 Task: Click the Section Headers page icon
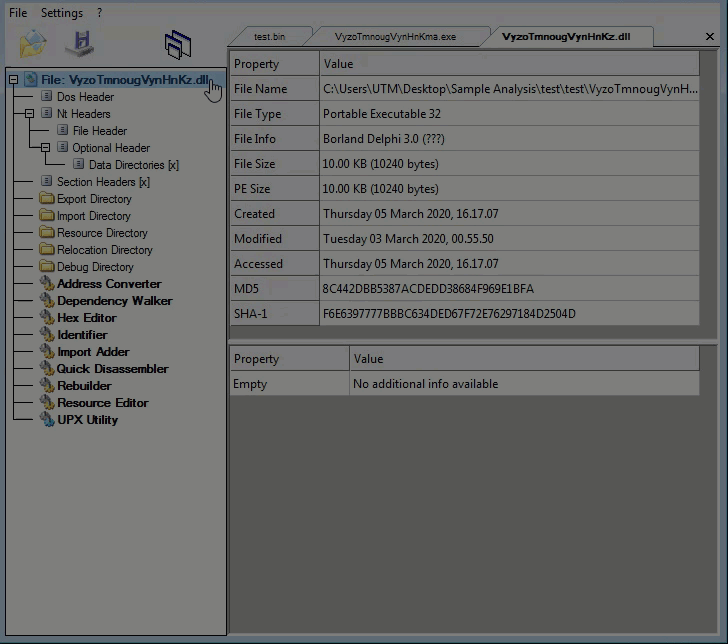click(46, 181)
